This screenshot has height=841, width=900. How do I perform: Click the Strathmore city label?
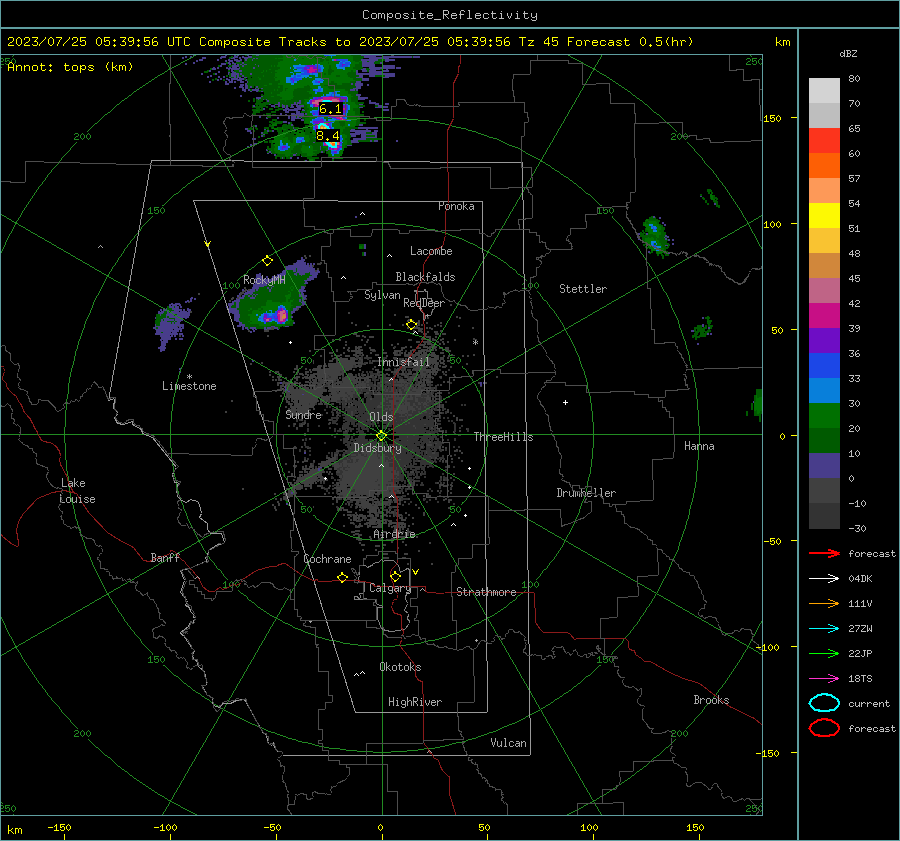pos(486,592)
